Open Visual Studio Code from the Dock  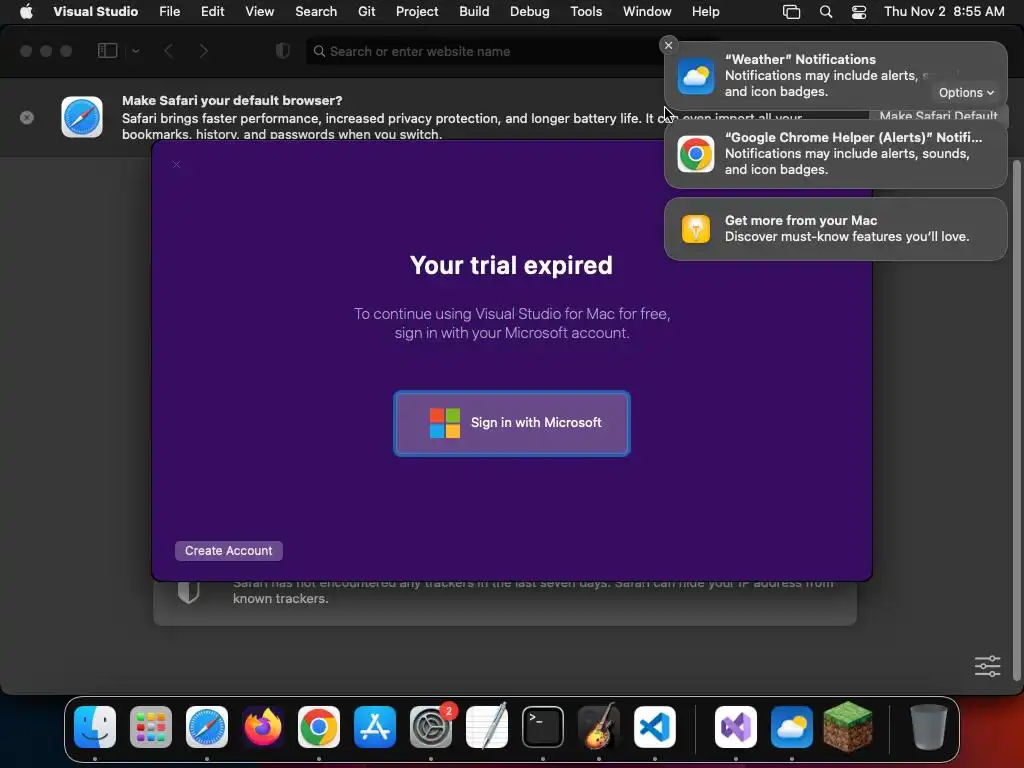(x=655, y=726)
